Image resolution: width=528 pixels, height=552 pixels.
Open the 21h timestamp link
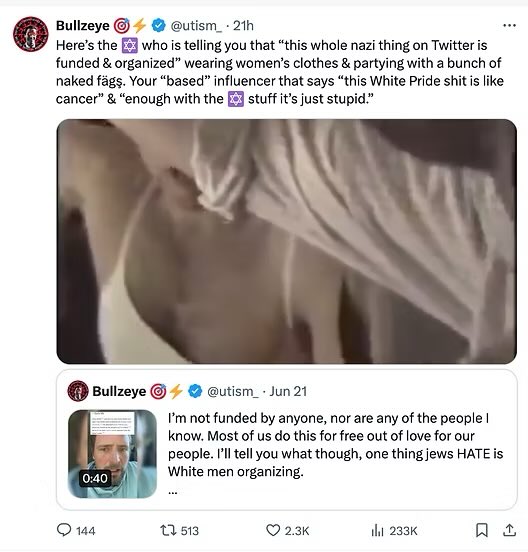[x=243, y=25]
